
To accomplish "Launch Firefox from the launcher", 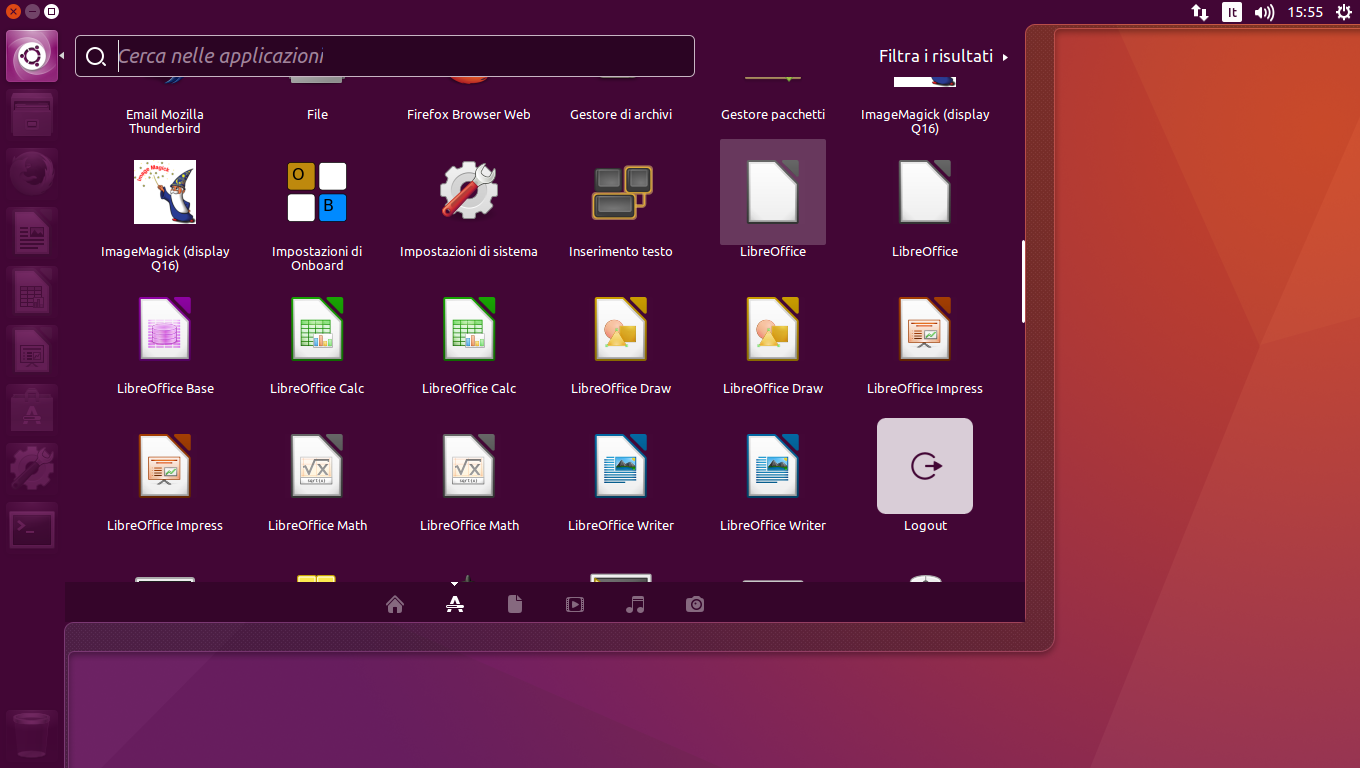I will click(32, 175).
